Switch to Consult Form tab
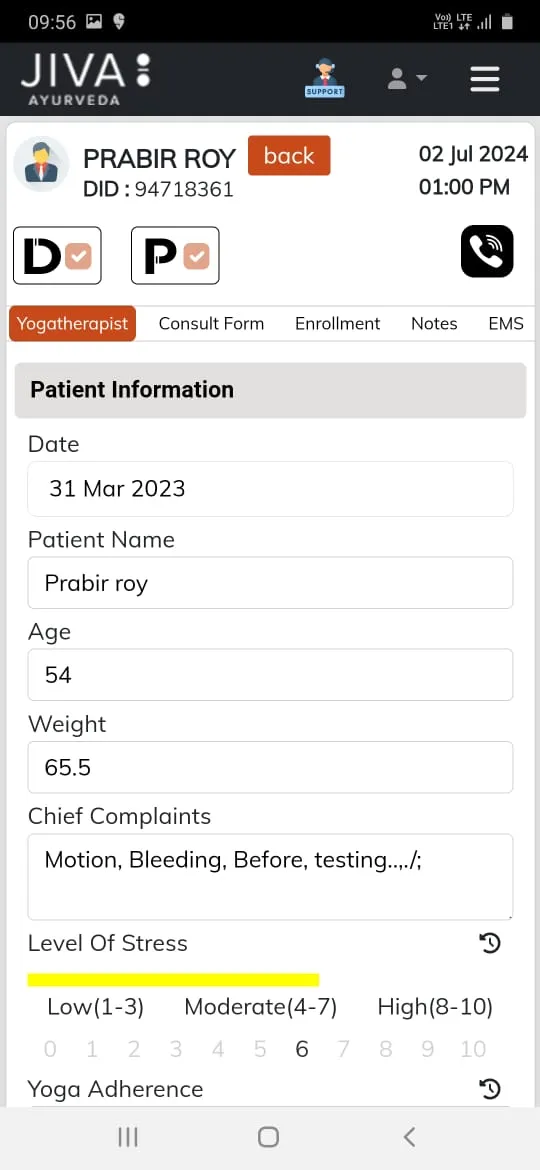 coord(211,324)
